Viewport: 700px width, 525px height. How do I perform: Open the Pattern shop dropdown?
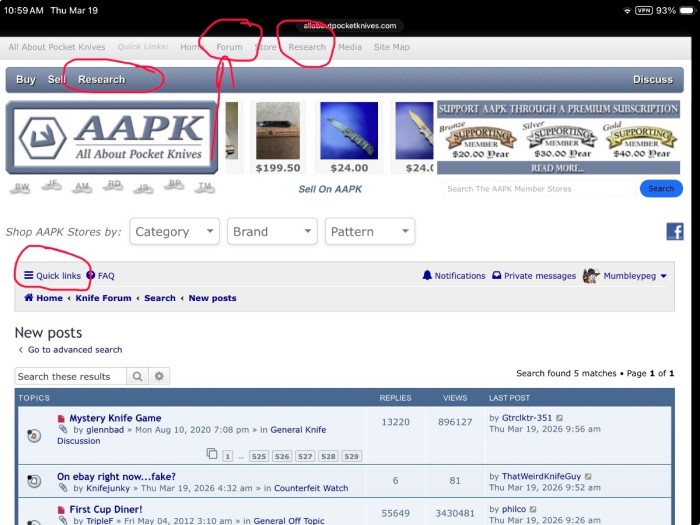click(370, 231)
